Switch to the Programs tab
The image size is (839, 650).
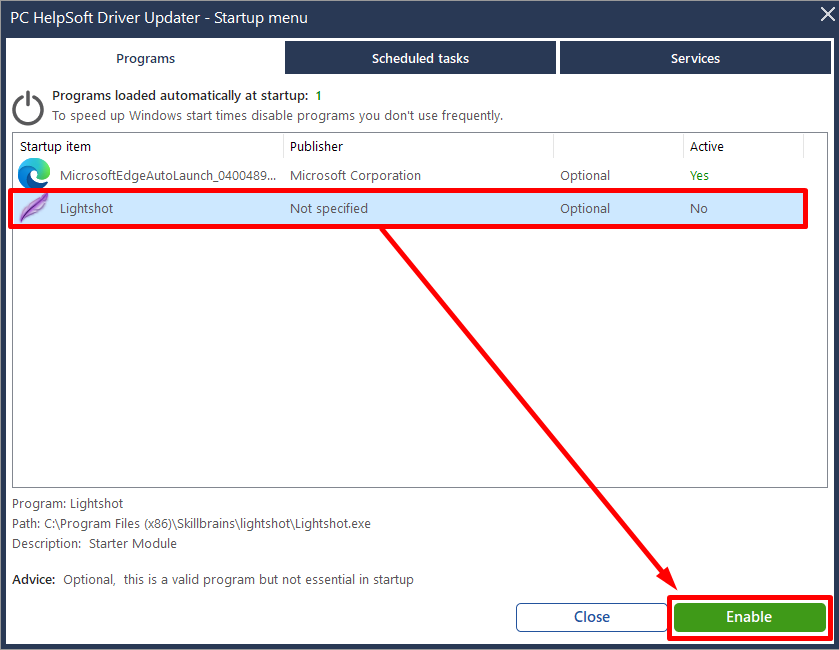(146, 58)
